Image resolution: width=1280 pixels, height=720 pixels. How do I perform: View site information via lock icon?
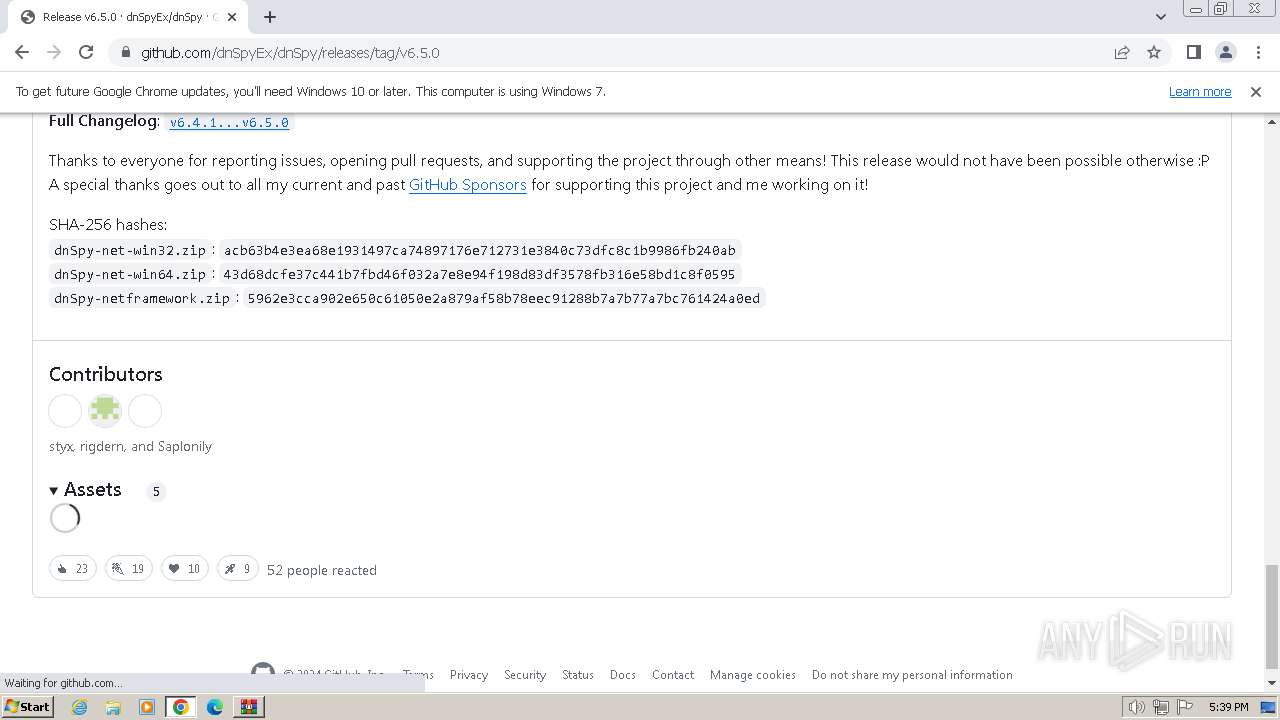pyautogui.click(x=125, y=52)
